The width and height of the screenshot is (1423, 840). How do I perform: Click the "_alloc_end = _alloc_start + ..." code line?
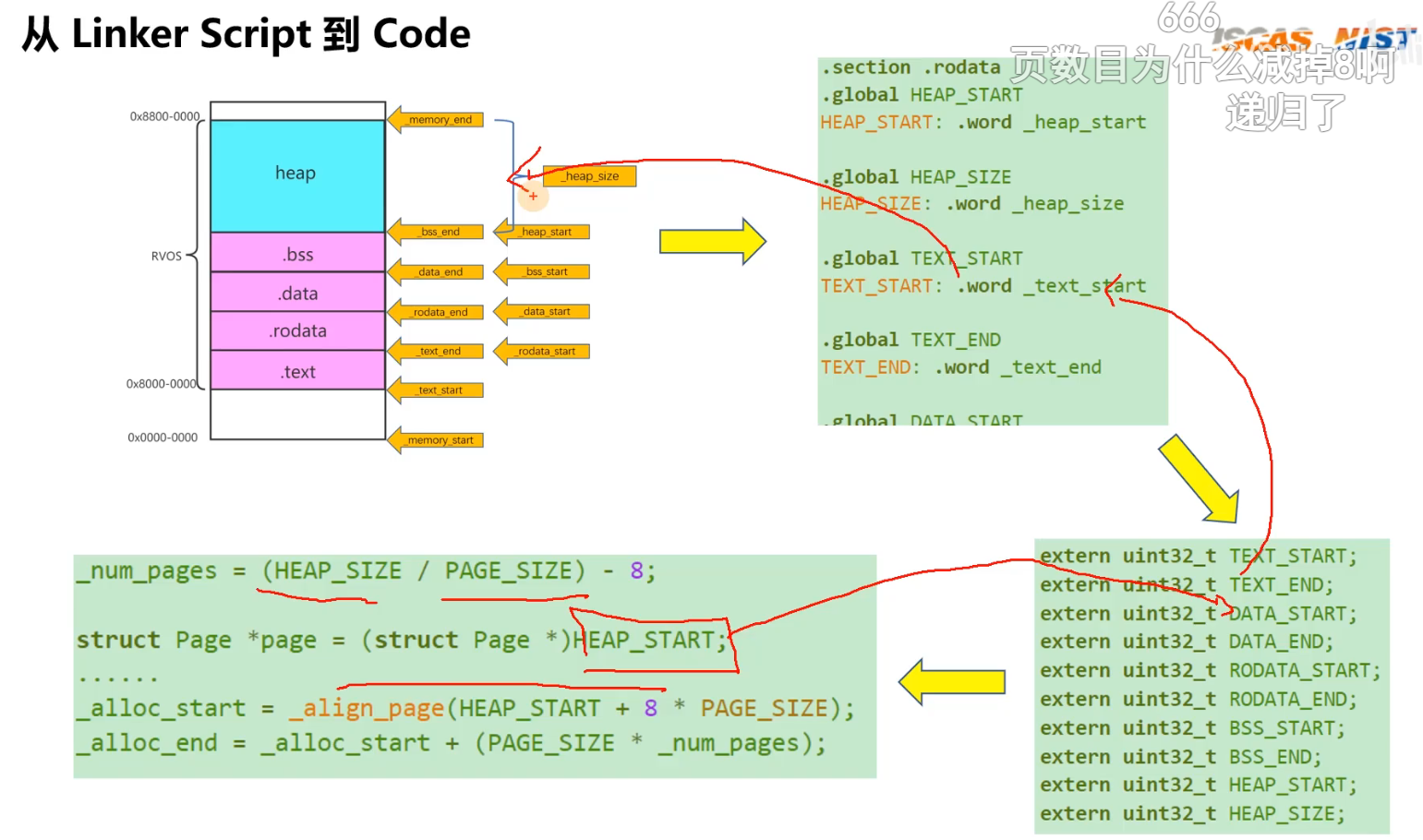click(452, 743)
